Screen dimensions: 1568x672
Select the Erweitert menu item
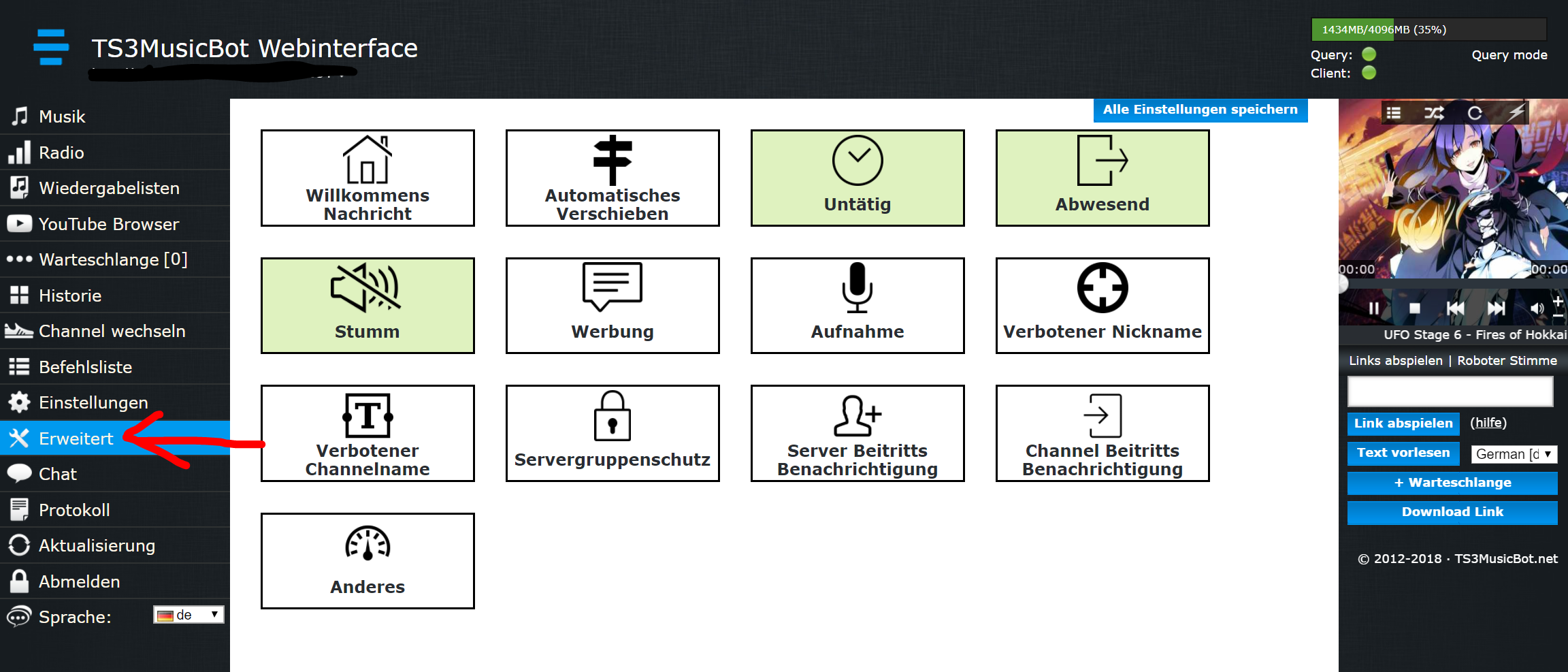[x=115, y=438]
